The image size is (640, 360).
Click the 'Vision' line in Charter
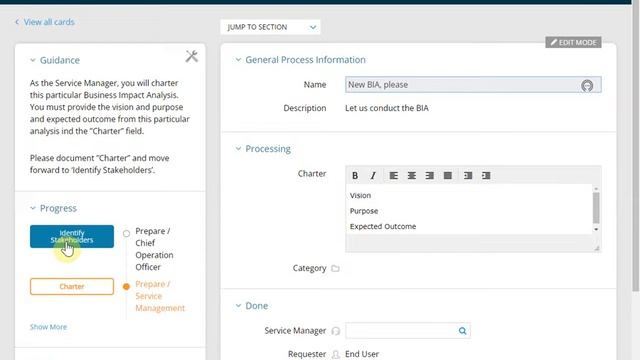point(360,196)
